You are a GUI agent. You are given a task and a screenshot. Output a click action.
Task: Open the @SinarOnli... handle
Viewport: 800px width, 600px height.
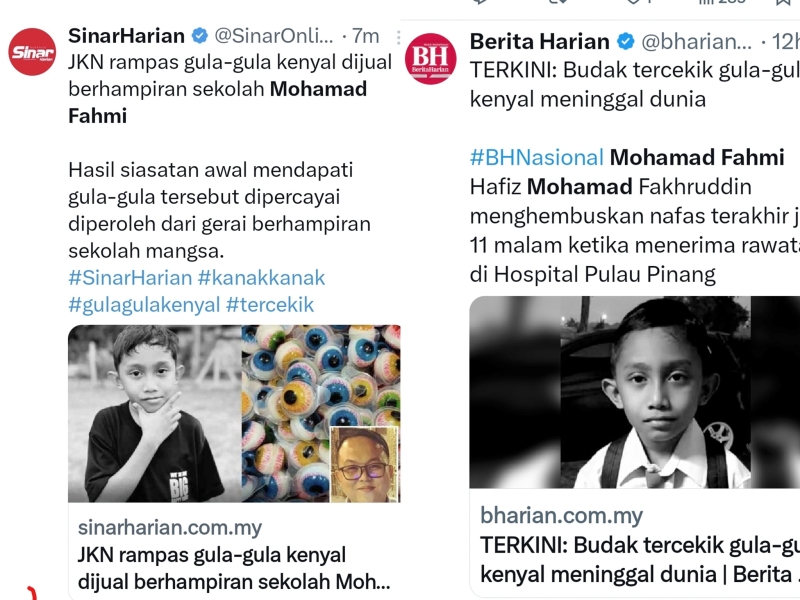(x=273, y=36)
